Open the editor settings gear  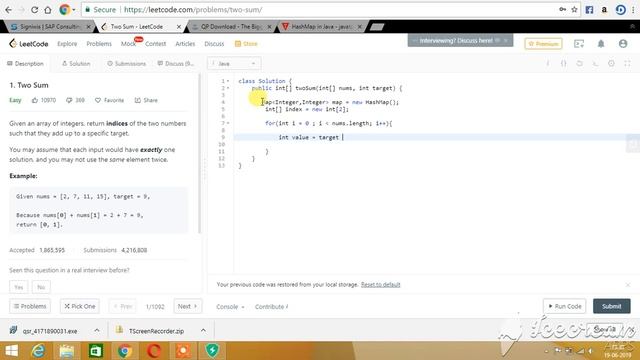611,63
